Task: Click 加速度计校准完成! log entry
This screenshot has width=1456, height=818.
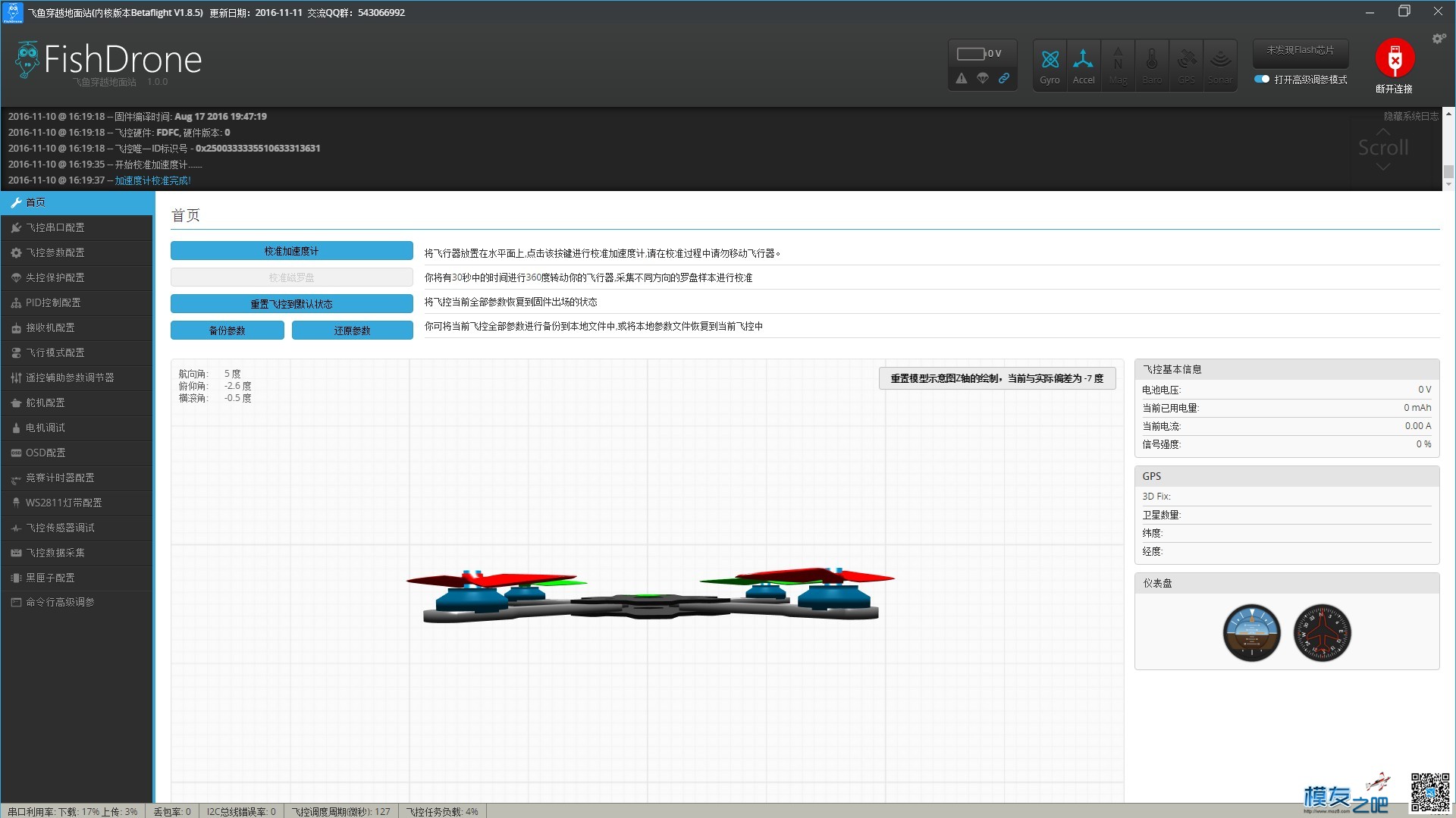Action: pyautogui.click(x=153, y=180)
